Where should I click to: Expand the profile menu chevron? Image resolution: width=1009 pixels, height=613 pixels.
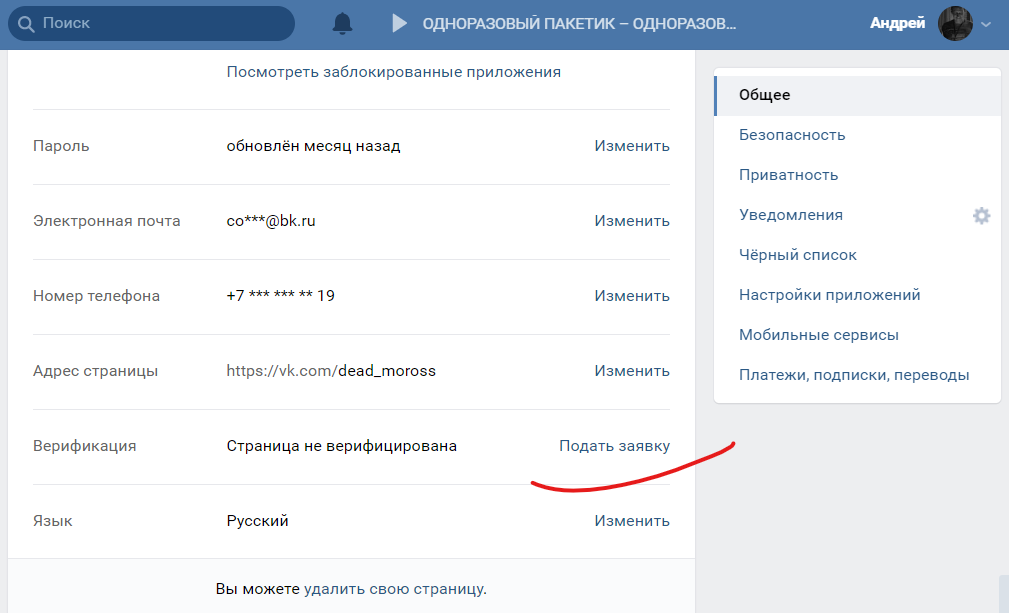click(x=986, y=24)
